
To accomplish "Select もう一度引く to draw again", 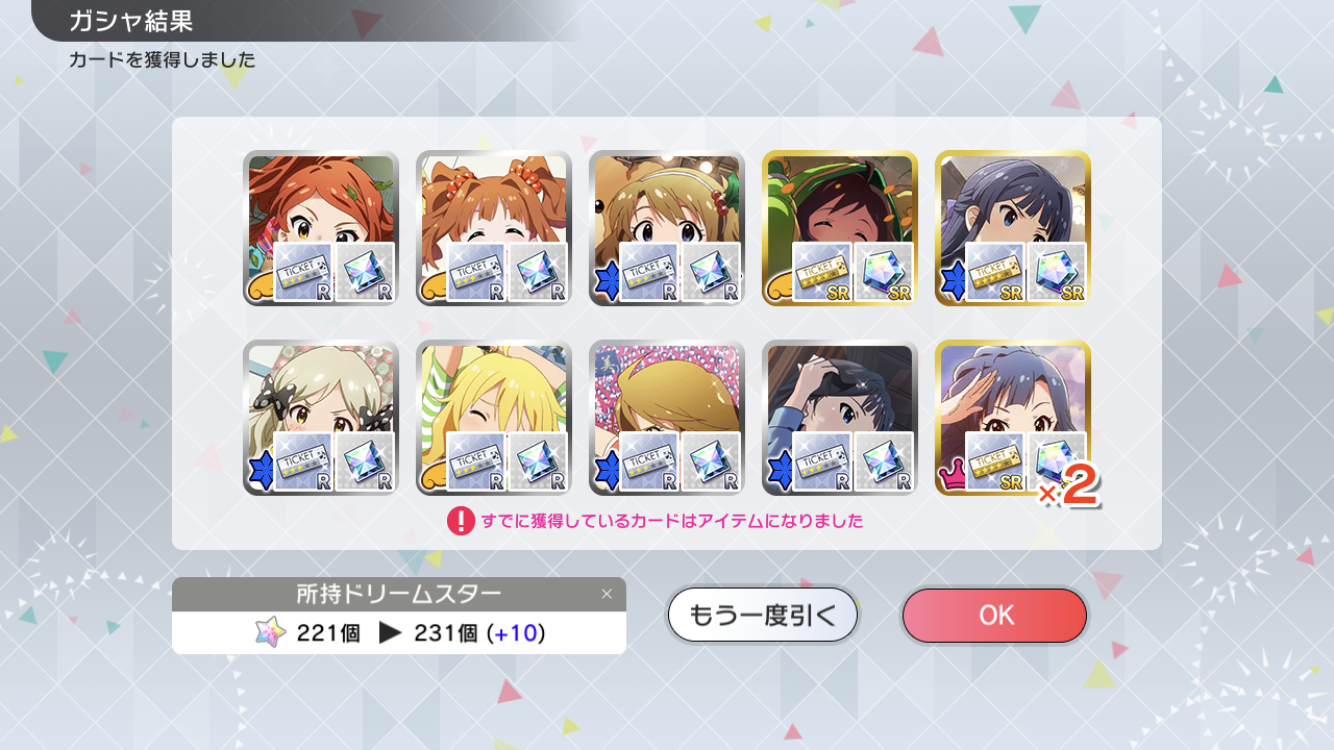I will tap(763, 615).
